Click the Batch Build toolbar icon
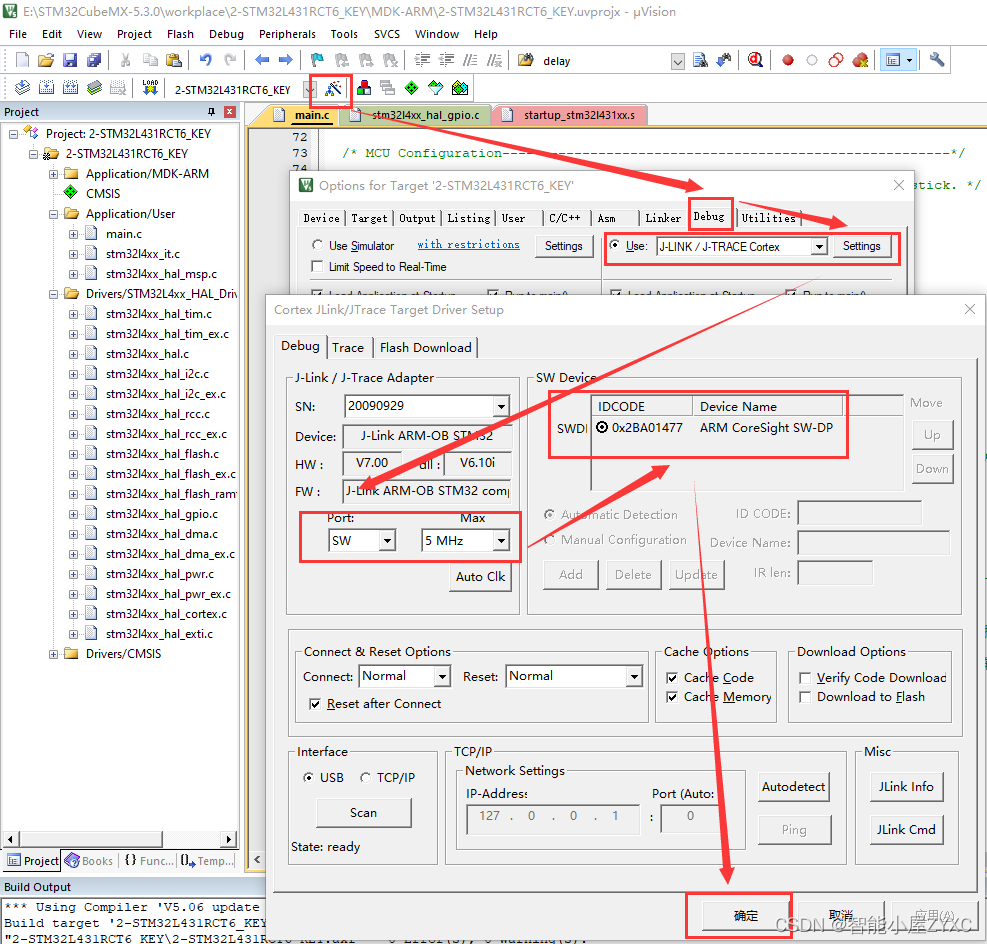Screen dimensions: 987x944 click(x=94, y=88)
